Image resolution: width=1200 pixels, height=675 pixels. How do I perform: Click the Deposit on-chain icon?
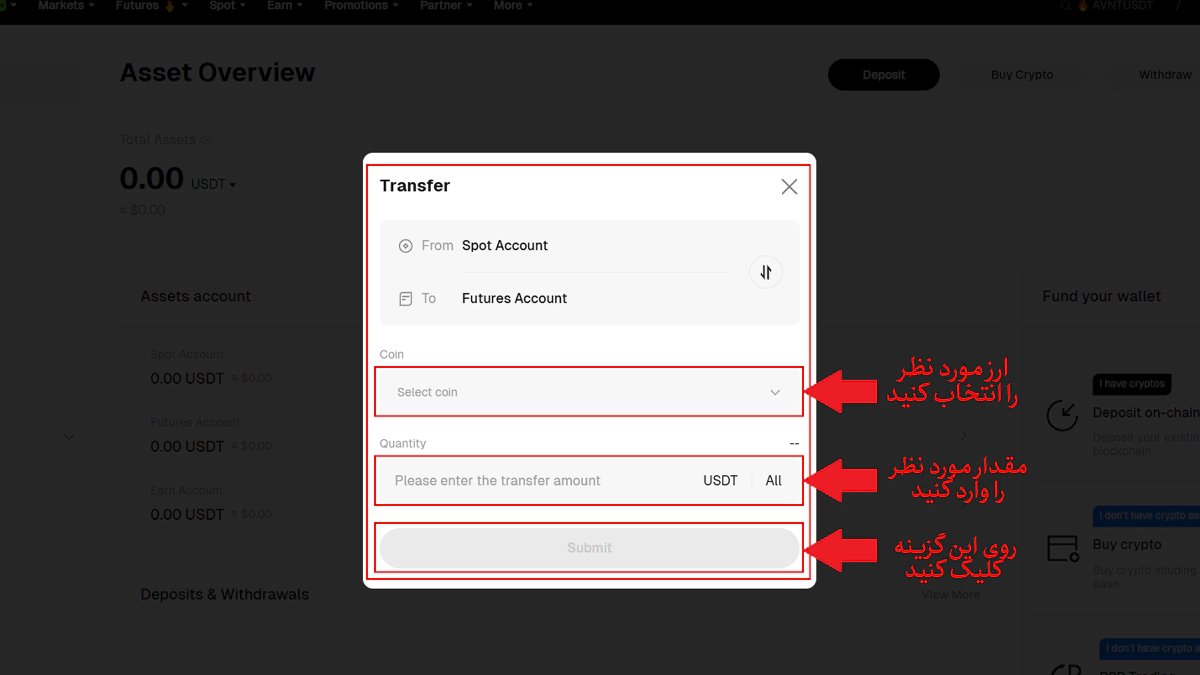pyautogui.click(x=1061, y=416)
